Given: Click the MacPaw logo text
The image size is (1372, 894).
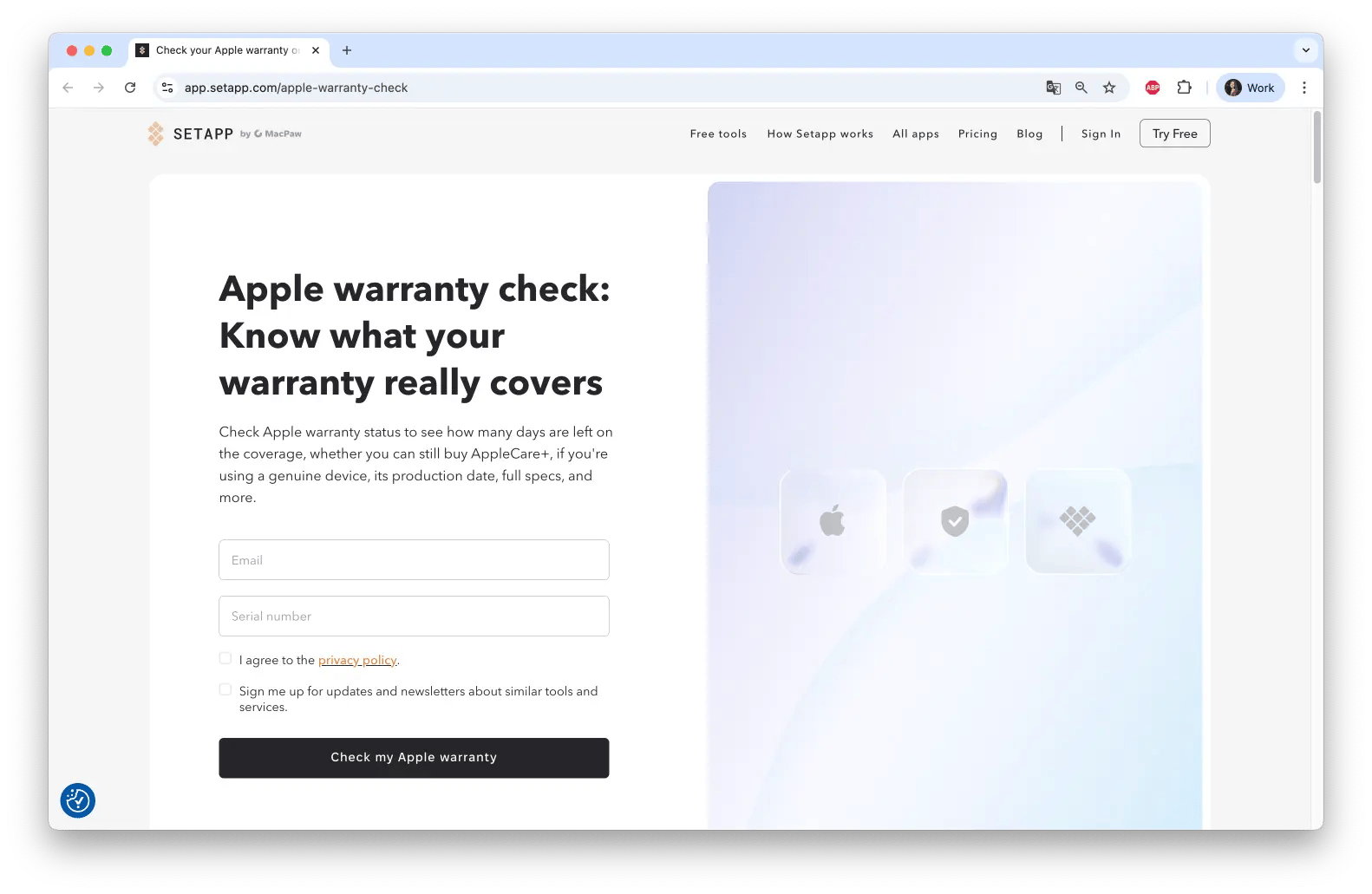Looking at the screenshot, I should (278, 134).
